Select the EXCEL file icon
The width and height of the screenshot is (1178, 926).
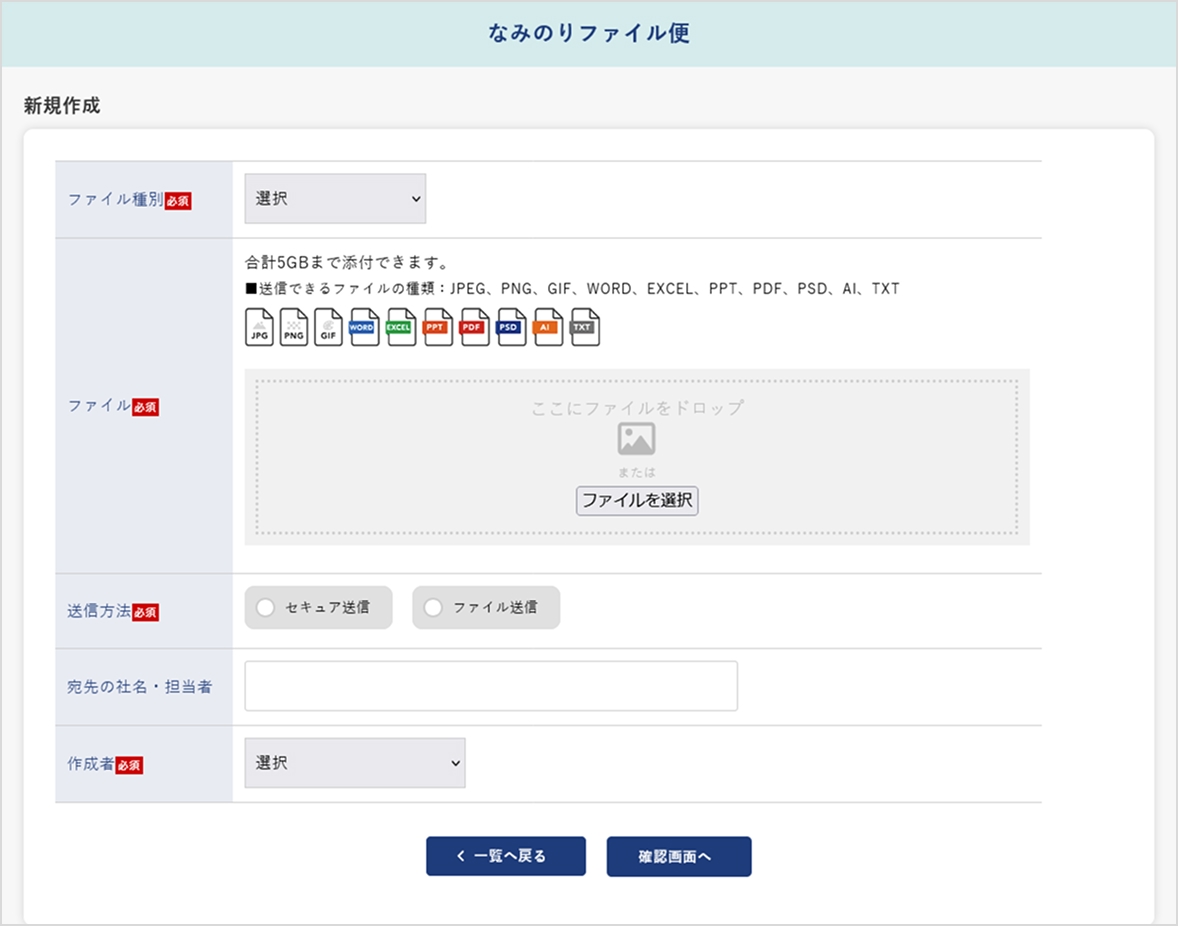point(400,327)
